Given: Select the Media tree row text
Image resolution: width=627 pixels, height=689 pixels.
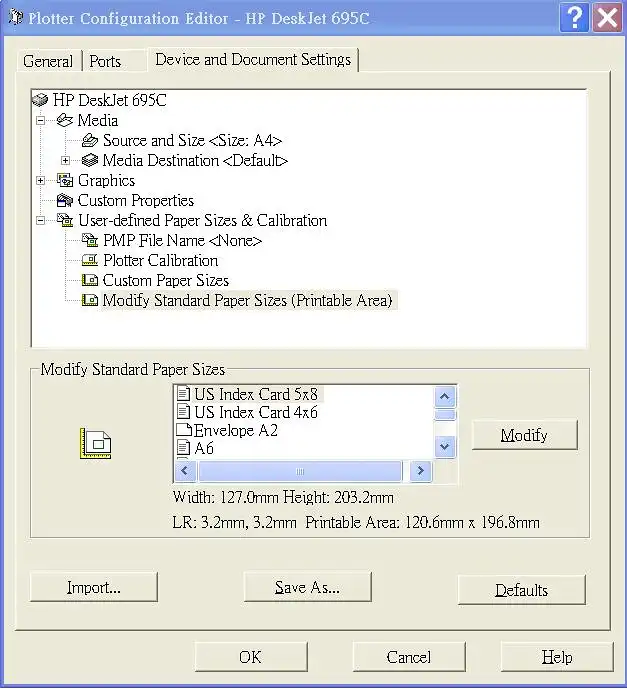Looking at the screenshot, I should [x=98, y=120].
